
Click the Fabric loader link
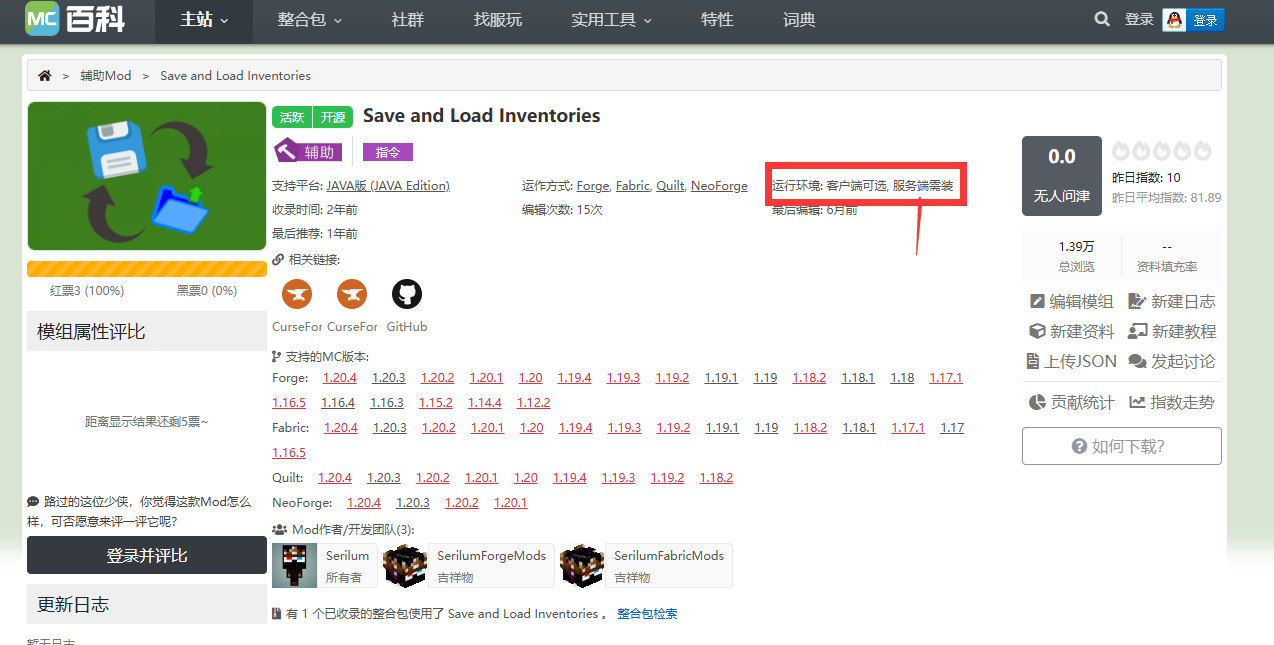[633, 186]
